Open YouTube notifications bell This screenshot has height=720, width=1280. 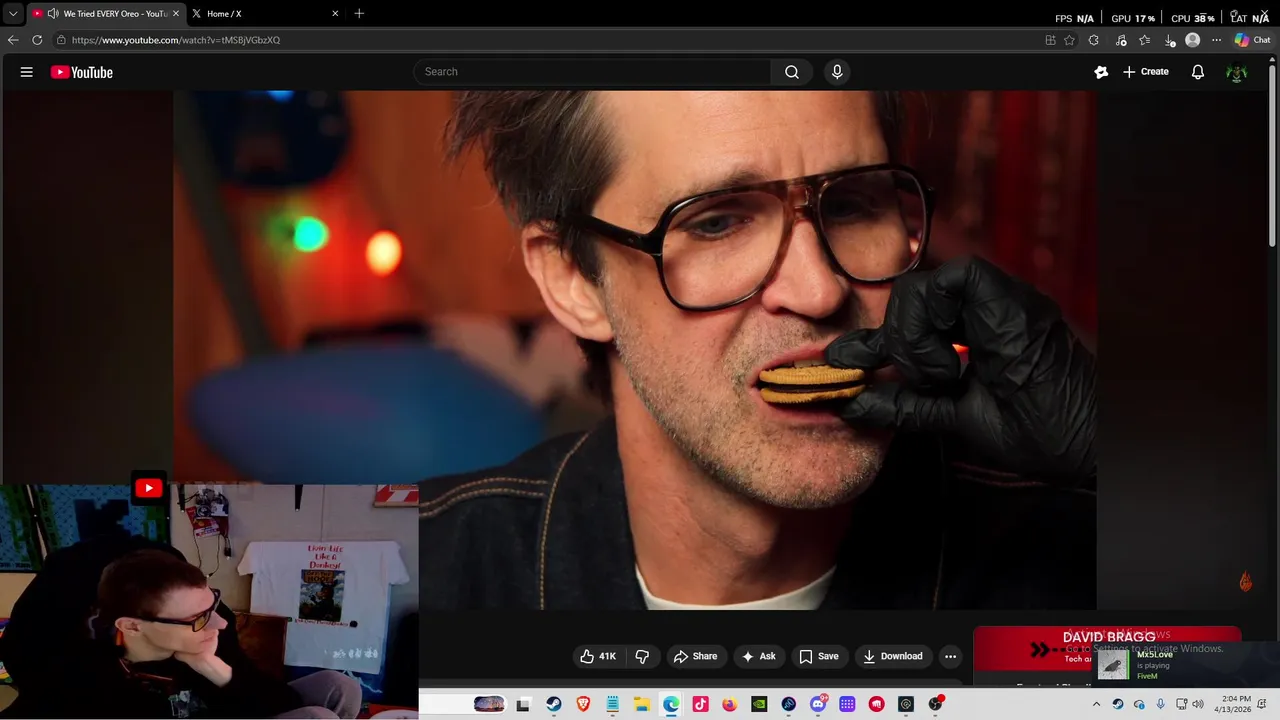click(x=1197, y=72)
